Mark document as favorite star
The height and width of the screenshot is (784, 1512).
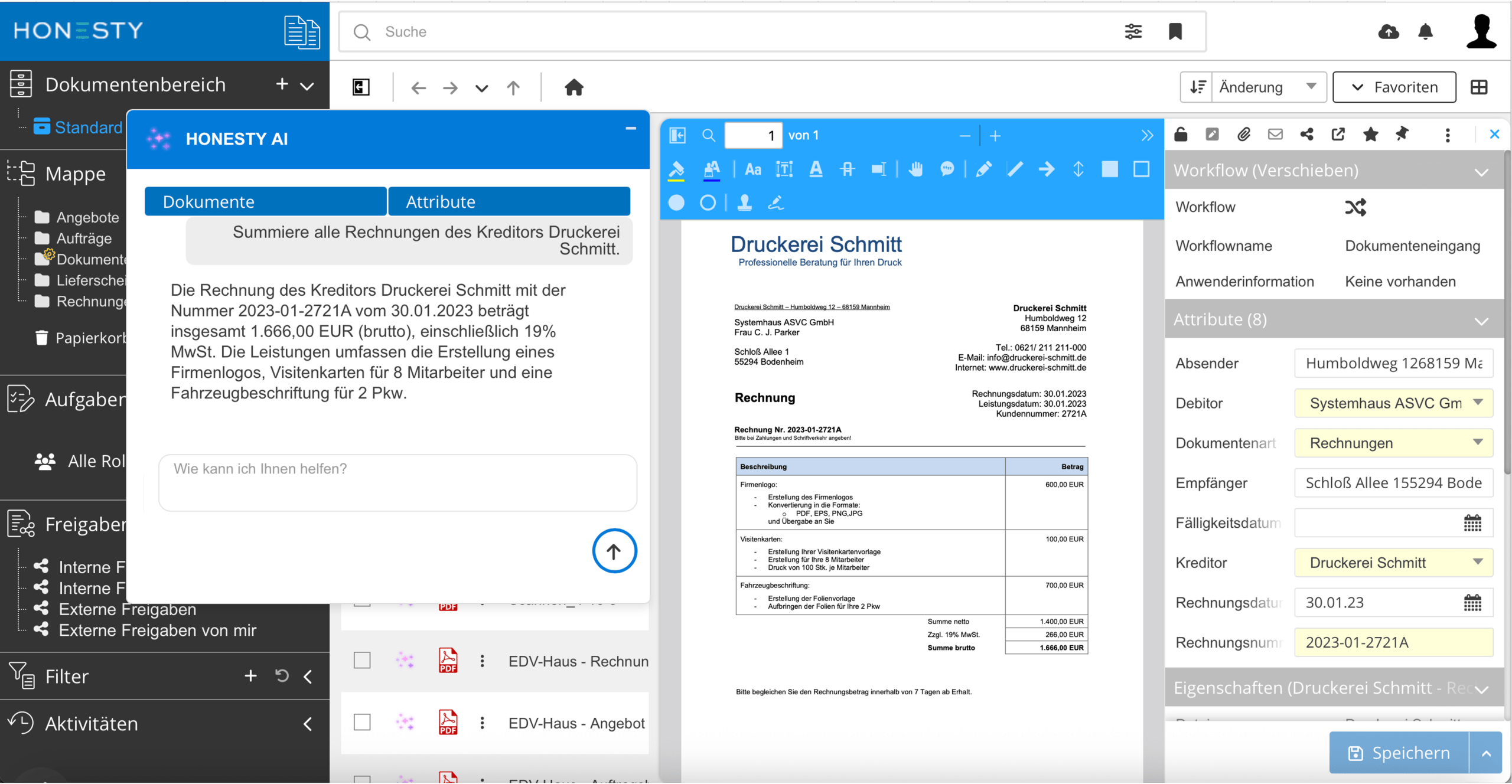tap(1370, 135)
